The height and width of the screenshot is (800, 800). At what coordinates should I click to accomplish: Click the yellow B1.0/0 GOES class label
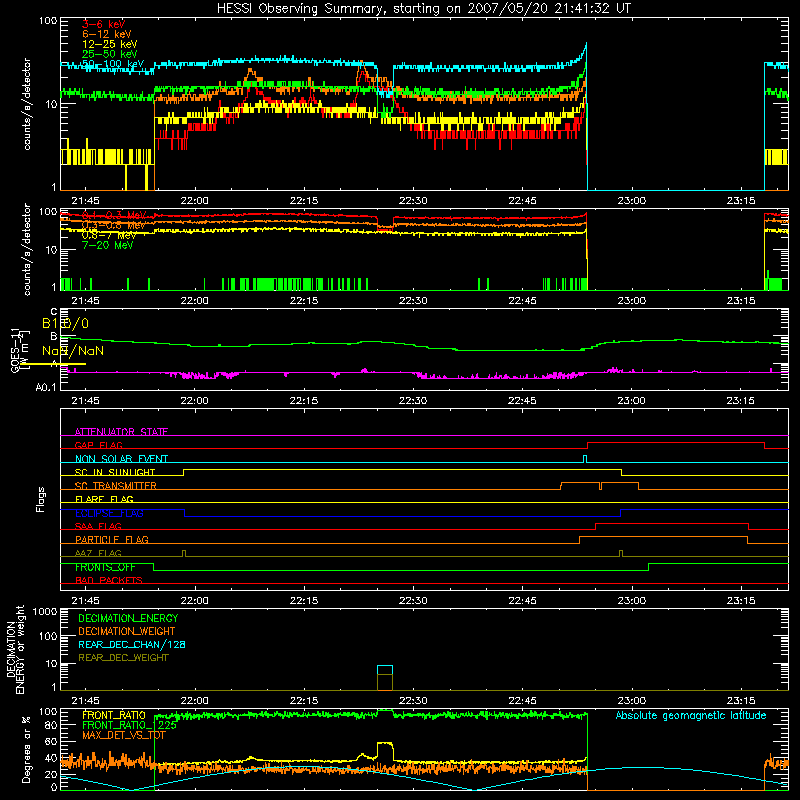[65, 323]
